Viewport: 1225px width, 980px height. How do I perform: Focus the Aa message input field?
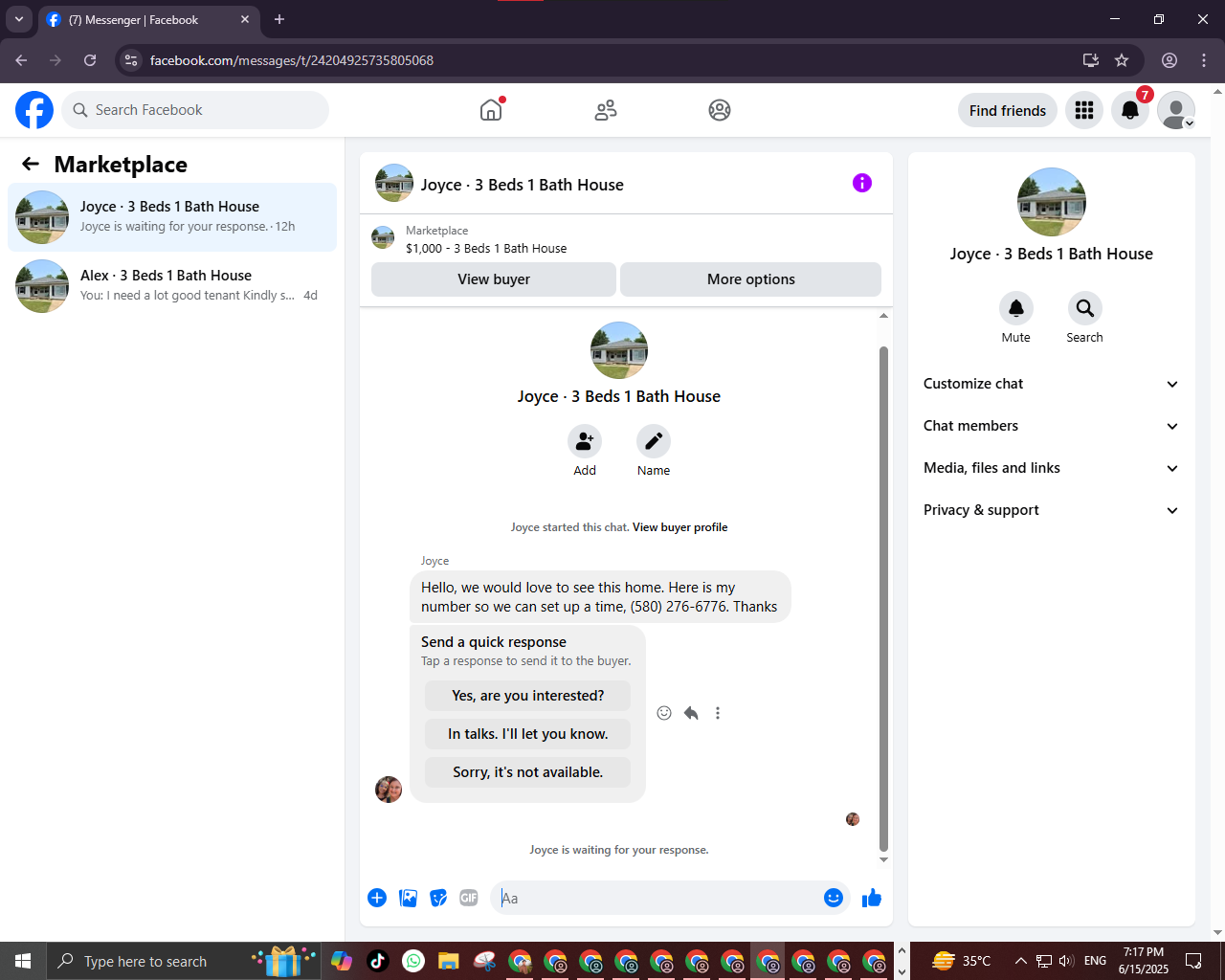pos(658,898)
